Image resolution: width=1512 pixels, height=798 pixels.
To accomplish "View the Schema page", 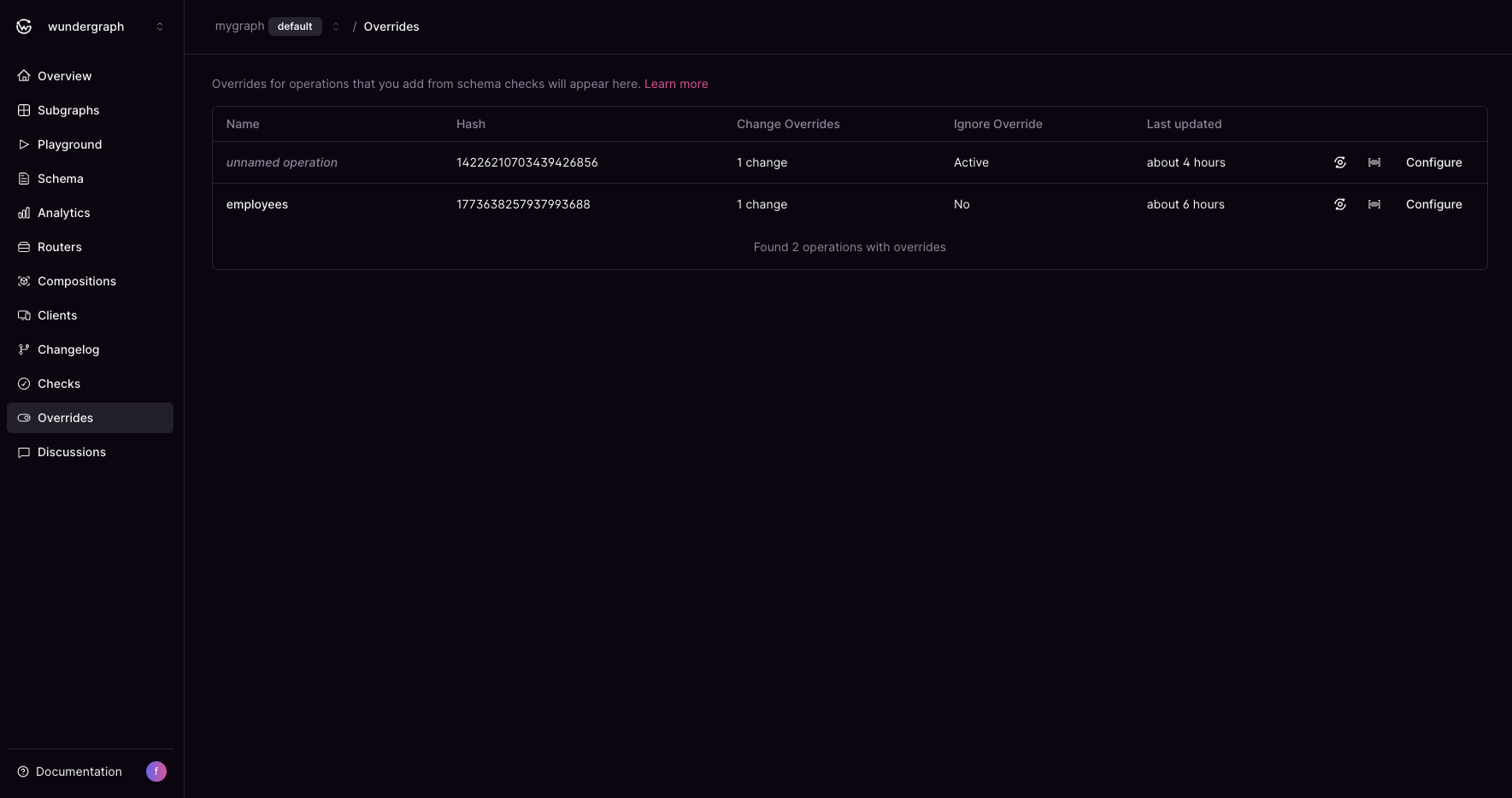I will point(61,179).
